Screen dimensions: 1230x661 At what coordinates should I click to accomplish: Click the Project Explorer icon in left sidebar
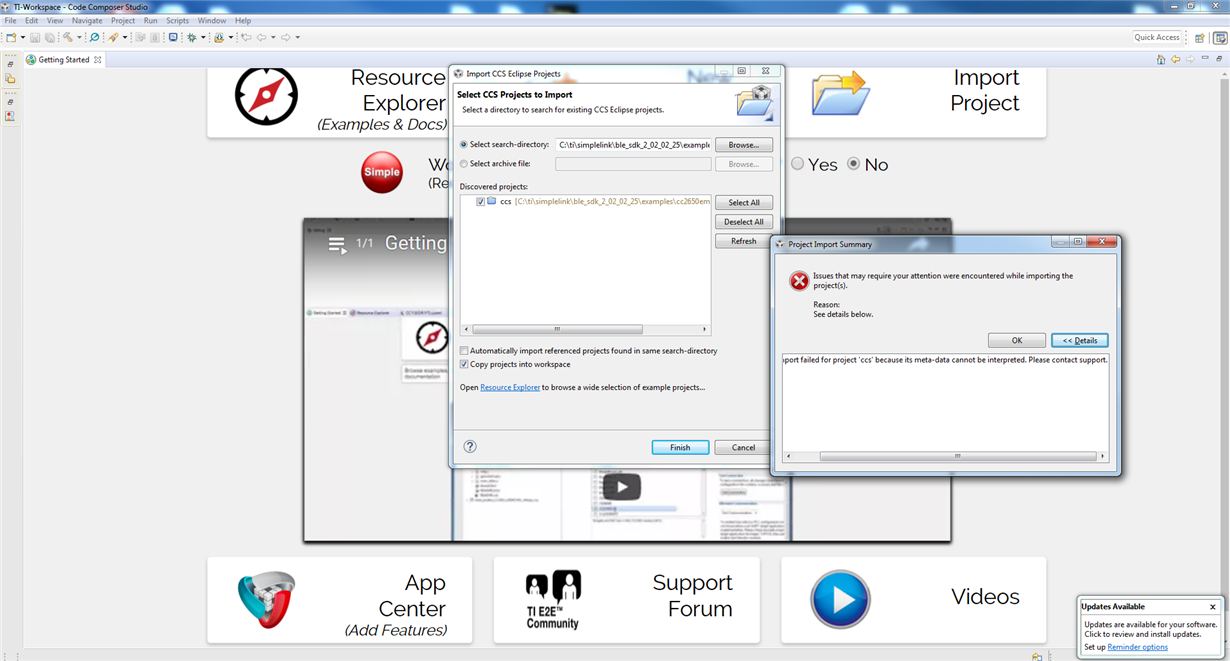10,78
